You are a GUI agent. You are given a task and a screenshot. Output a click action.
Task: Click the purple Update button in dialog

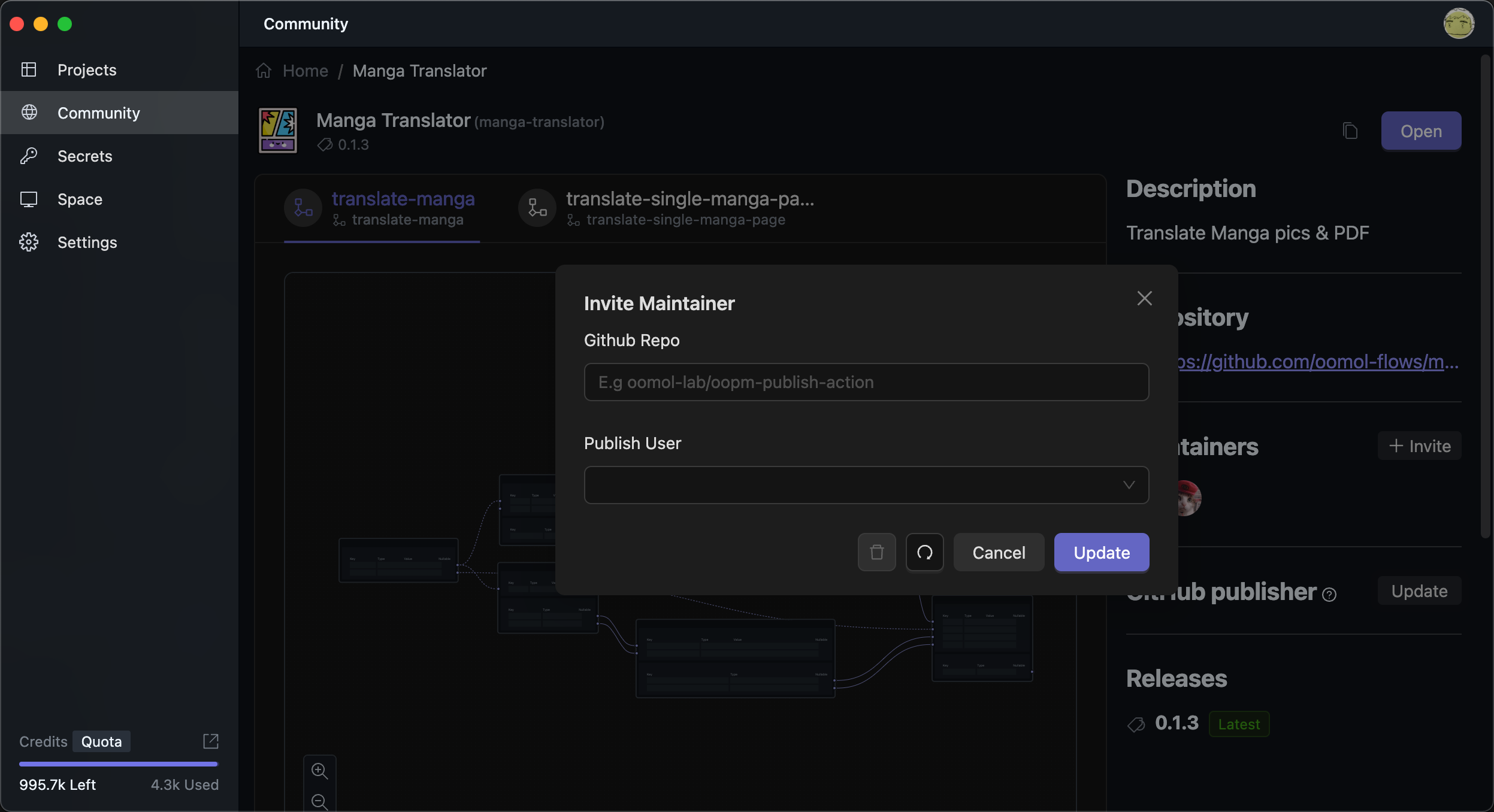pyautogui.click(x=1101, y=552)
